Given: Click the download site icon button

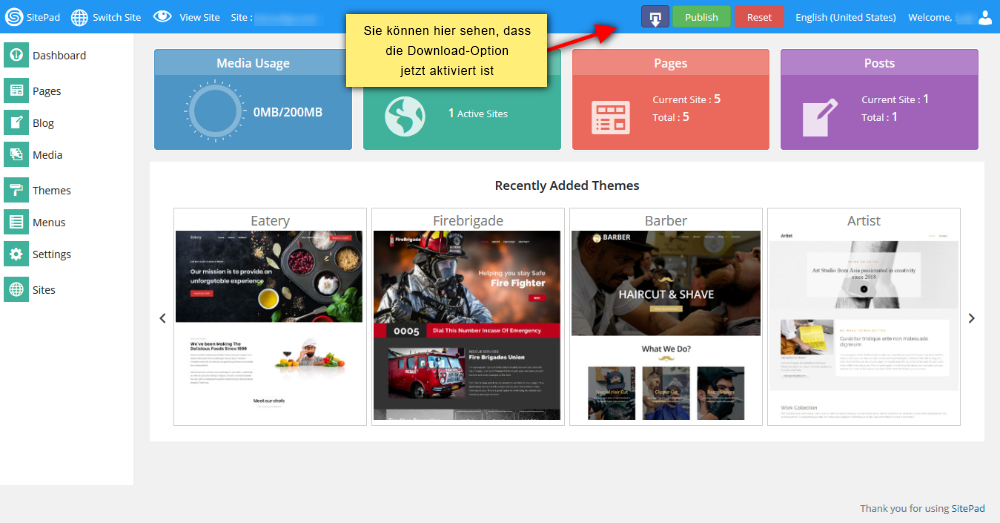Looking at the screenshot, I should pyautogui.click(x=655, y=17).
